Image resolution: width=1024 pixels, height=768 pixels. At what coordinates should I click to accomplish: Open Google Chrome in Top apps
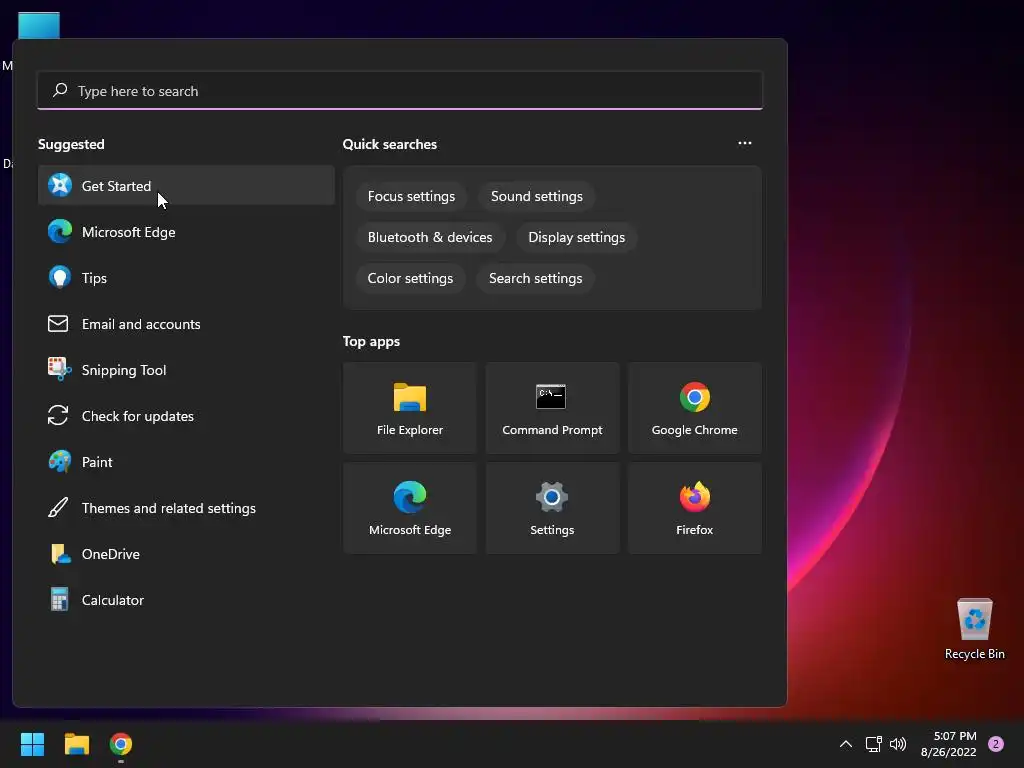click(x=694, y=408)
